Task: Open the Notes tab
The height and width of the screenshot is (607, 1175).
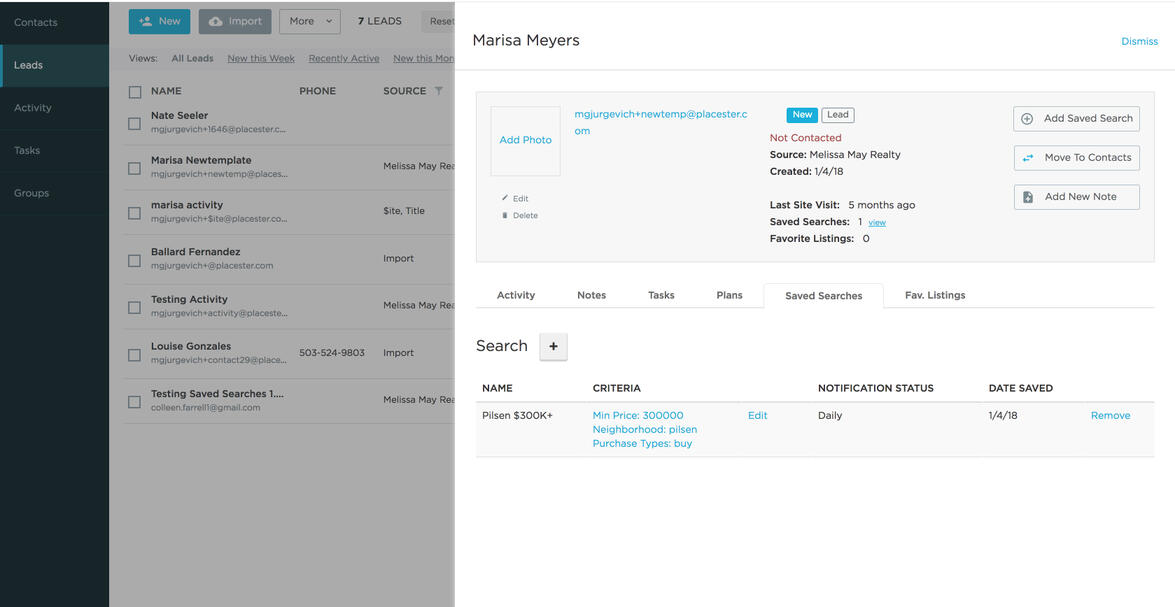Action: (591, 295)
